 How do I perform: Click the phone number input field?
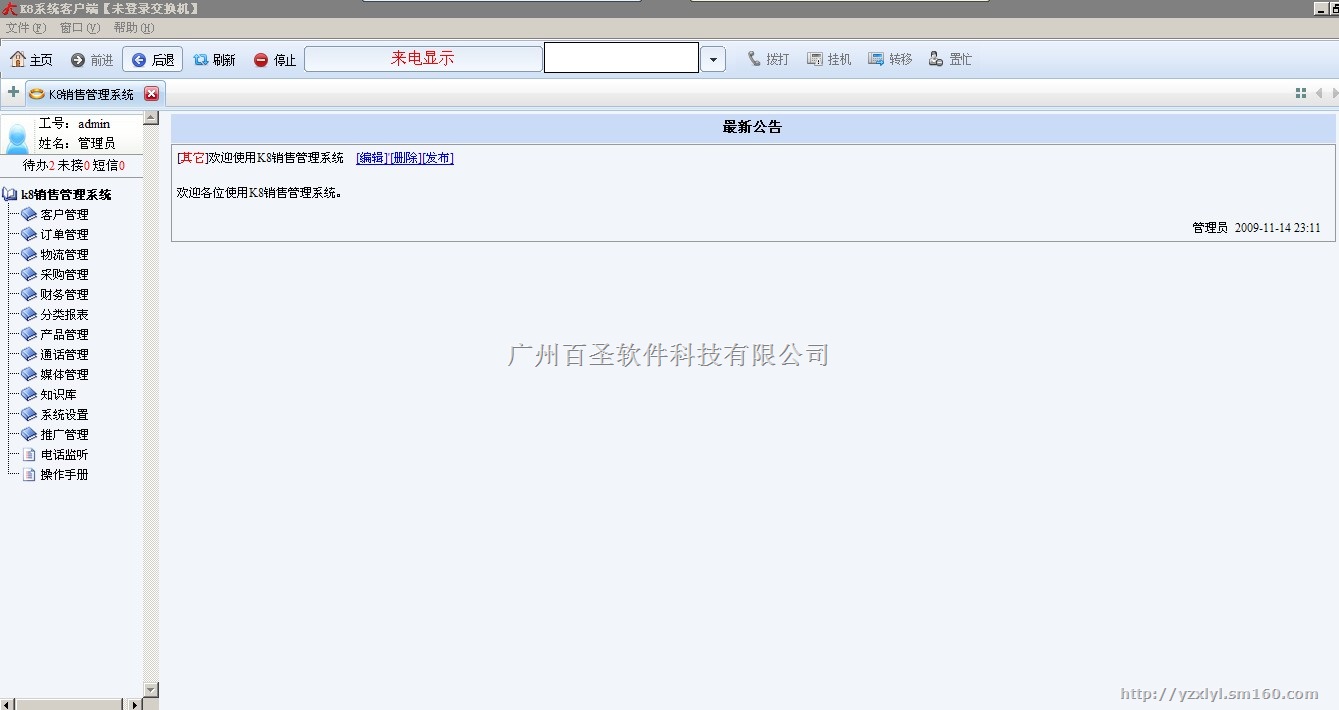tap(620, 58)
